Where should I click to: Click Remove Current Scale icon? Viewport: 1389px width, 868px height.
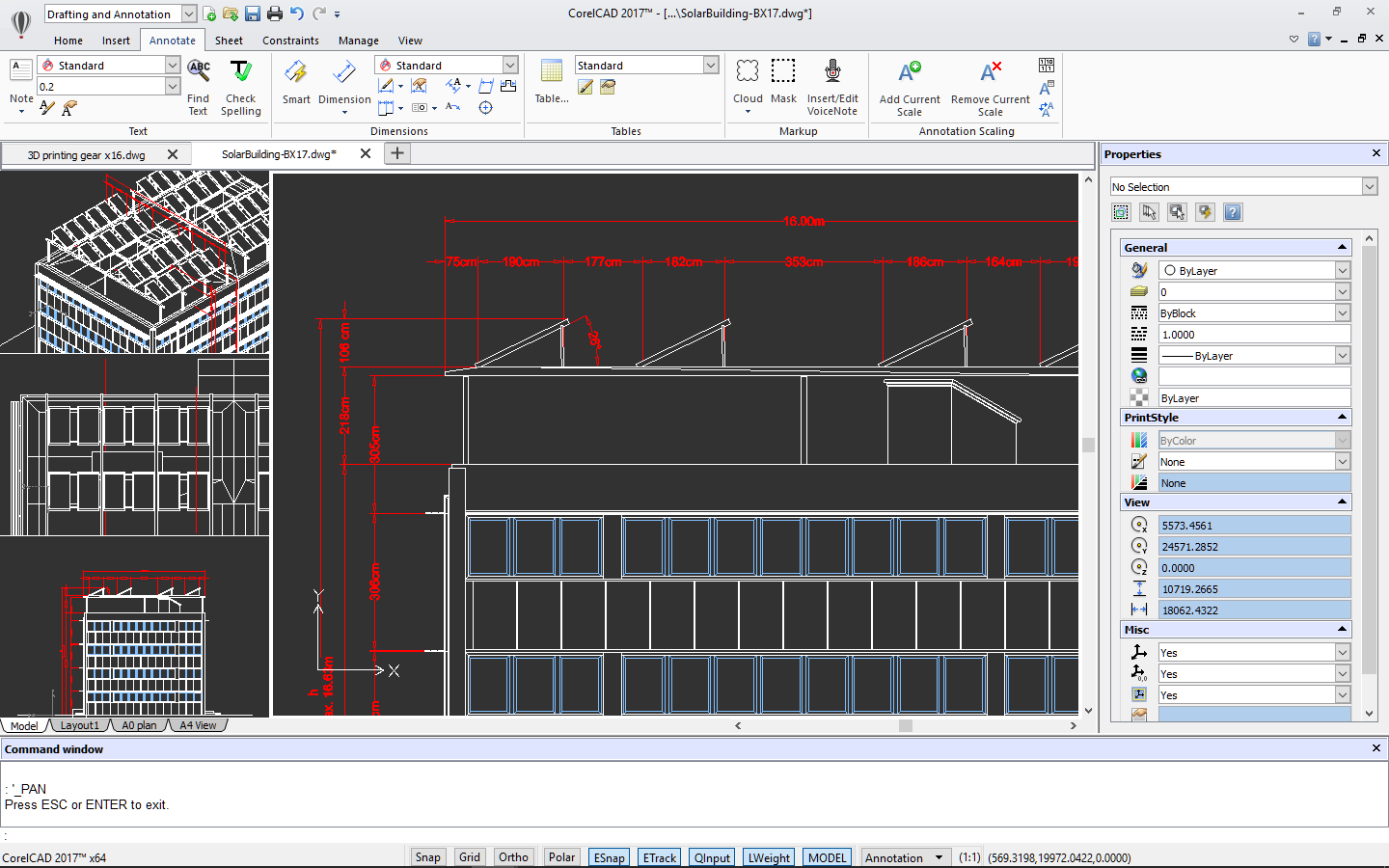pos(991,73)
